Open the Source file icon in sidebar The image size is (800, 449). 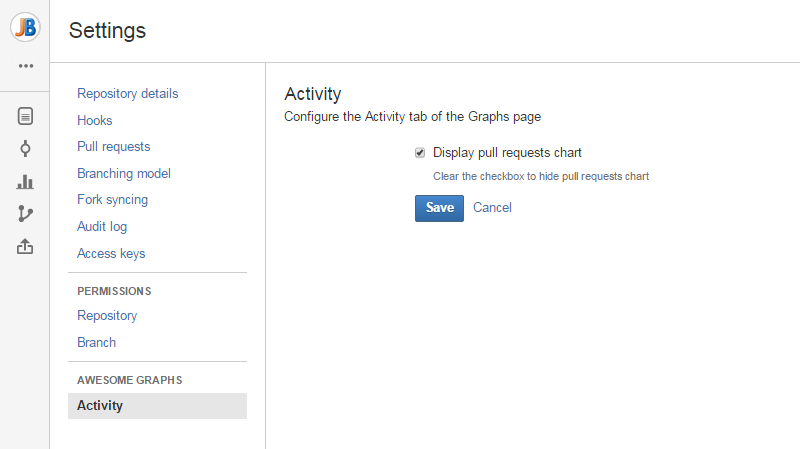click(25, 116)
